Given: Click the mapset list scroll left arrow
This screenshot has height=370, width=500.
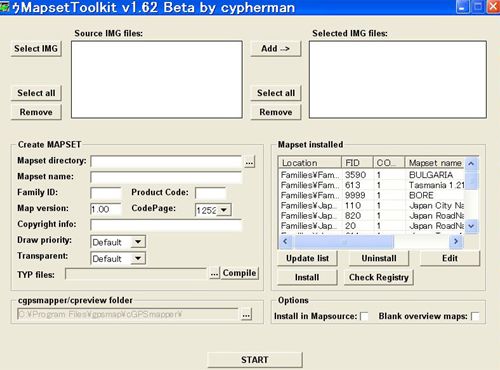Looking at the screenshot, I should point(285,241).
